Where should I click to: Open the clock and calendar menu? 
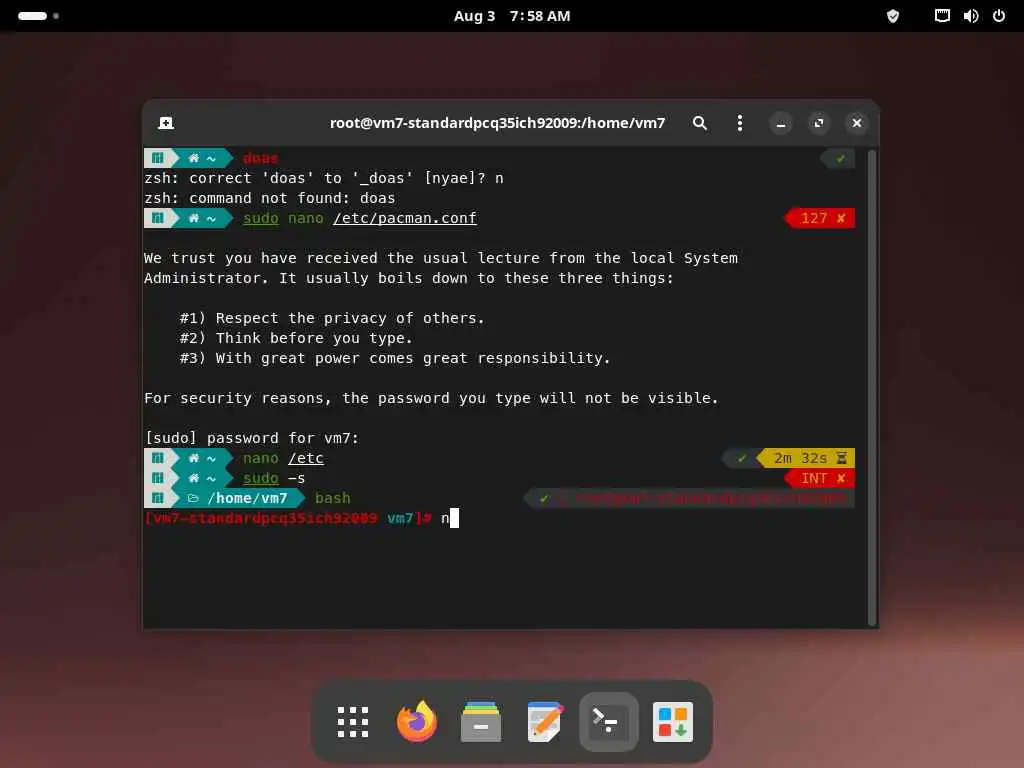point(512,16)
